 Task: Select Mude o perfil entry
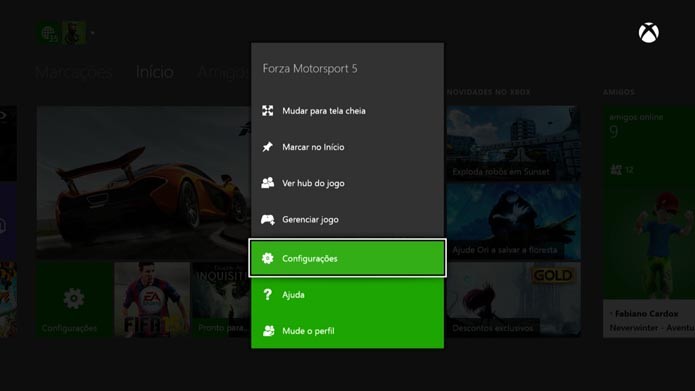click(348, 331)
